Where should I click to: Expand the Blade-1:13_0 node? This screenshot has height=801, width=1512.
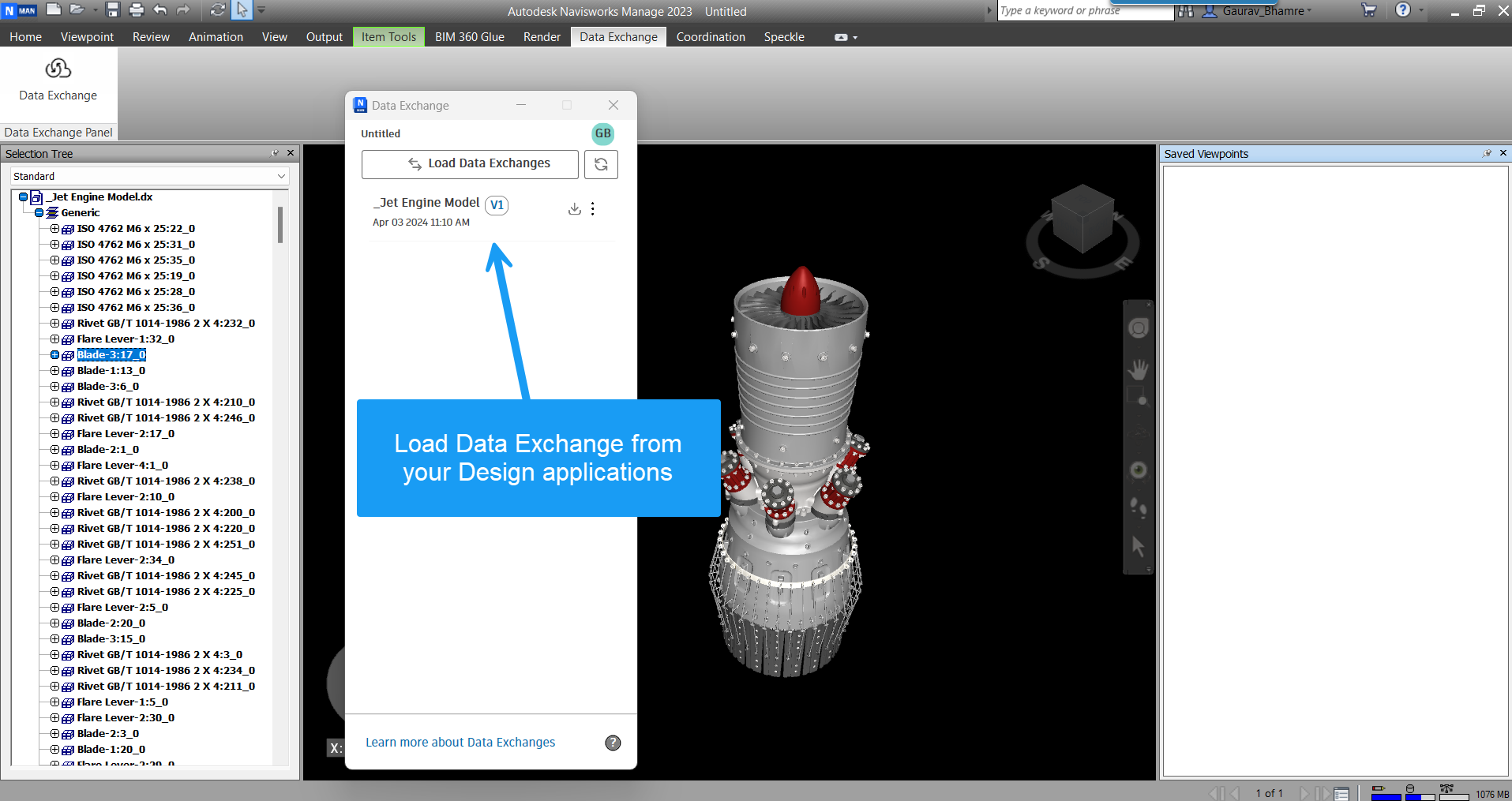coord(54,371)
